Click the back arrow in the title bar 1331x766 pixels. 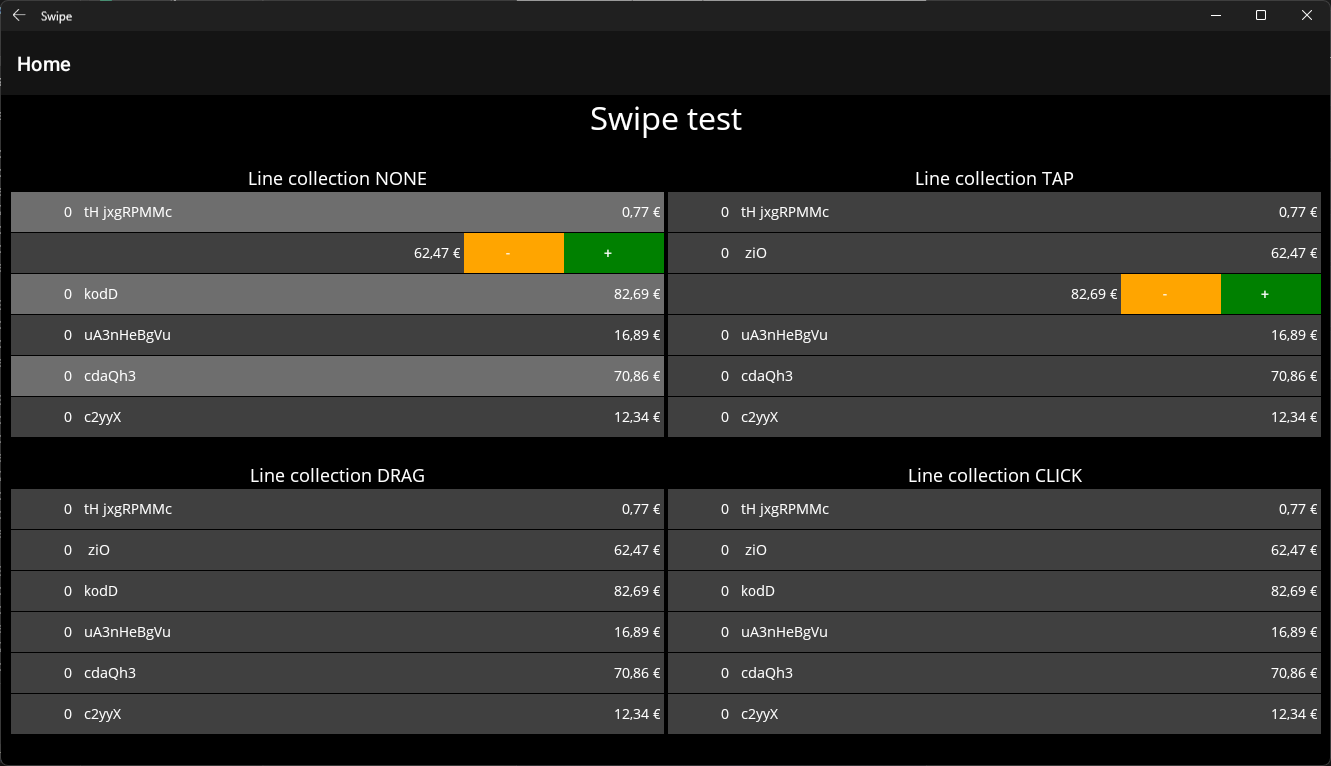tap(18, 15)
